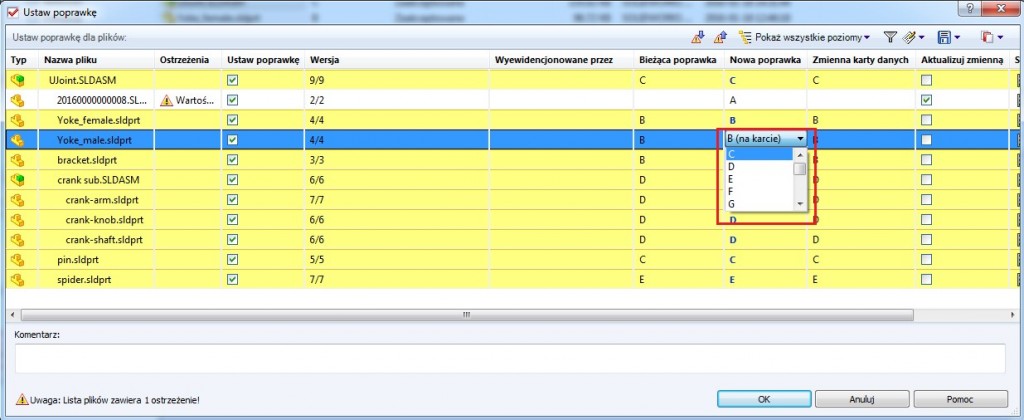Click the copy pages icon in toolbar

pyautogui.click(x=987, y=37)
